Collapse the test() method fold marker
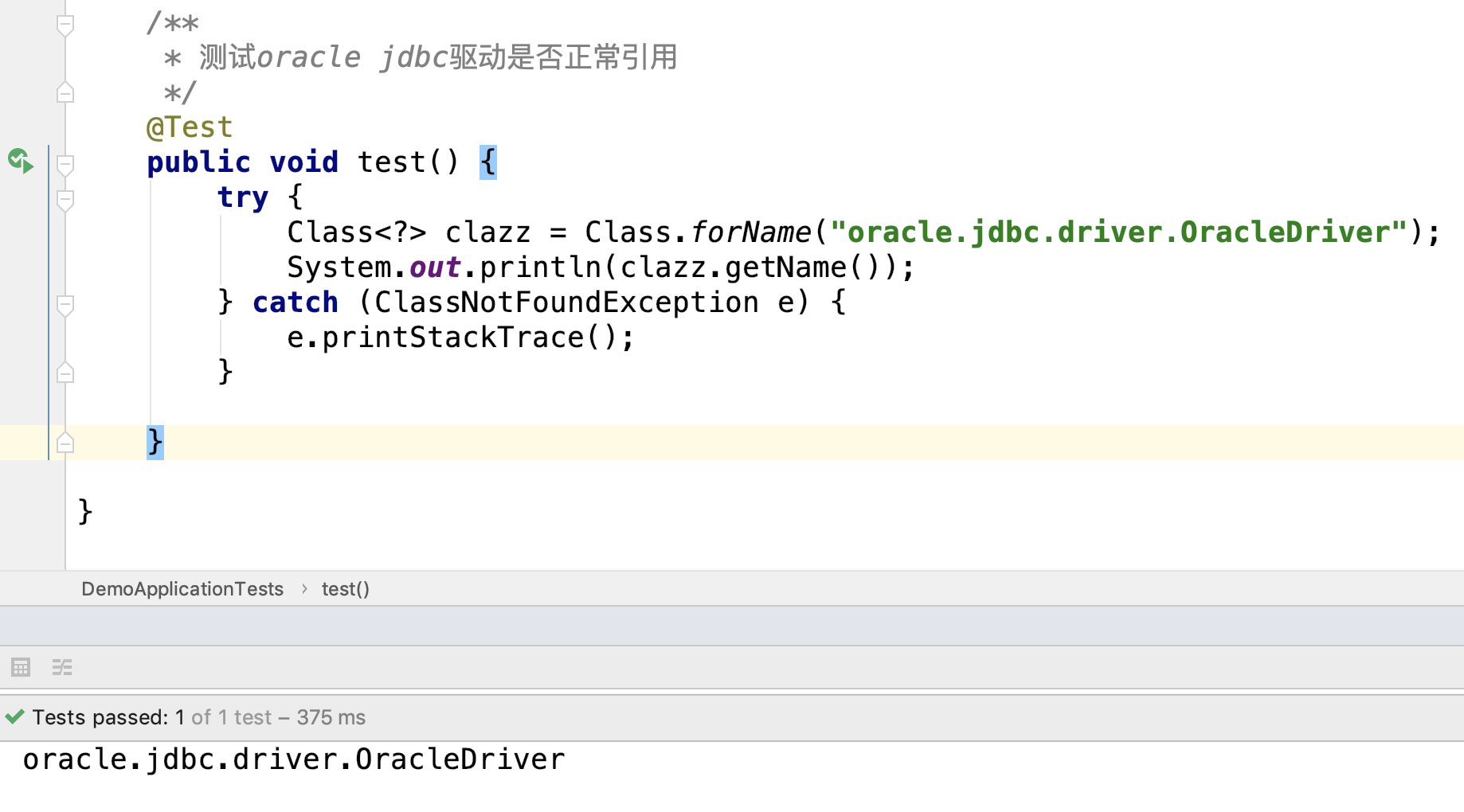 (65, 164)
